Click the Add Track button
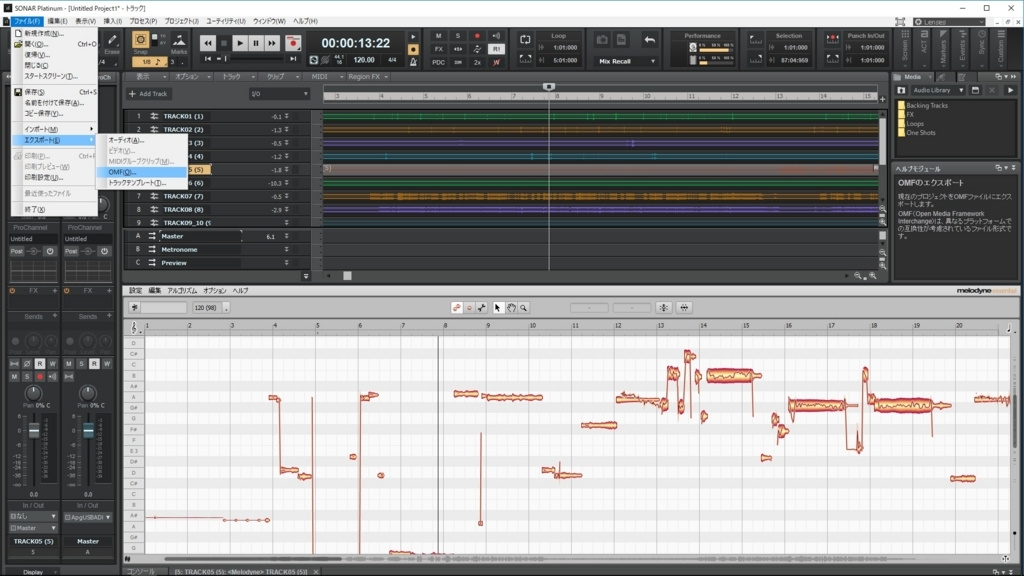This screenshot has width=1024, height=576. 148,94
